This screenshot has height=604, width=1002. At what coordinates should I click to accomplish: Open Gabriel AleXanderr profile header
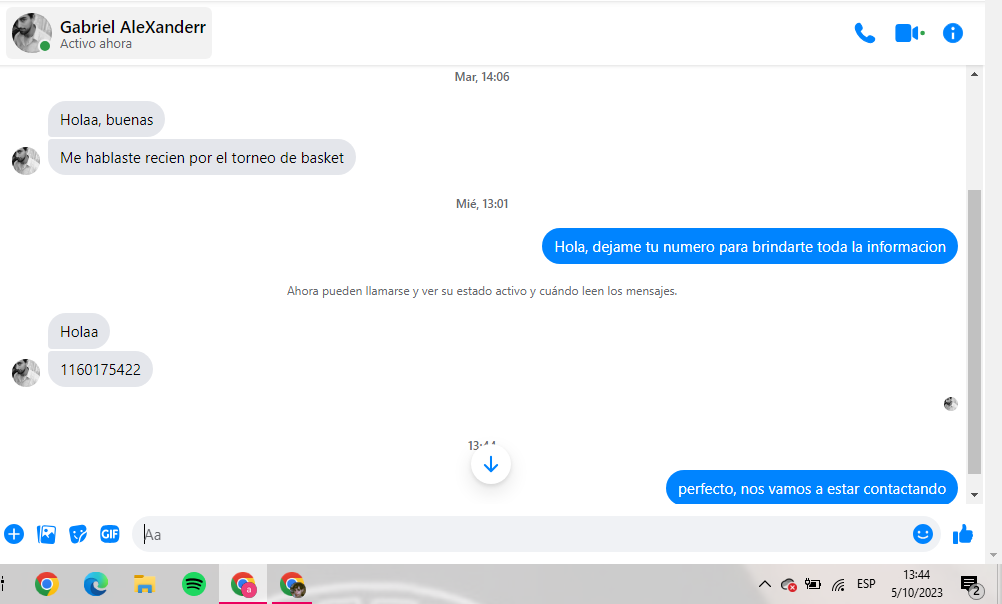tap(109, 33)
